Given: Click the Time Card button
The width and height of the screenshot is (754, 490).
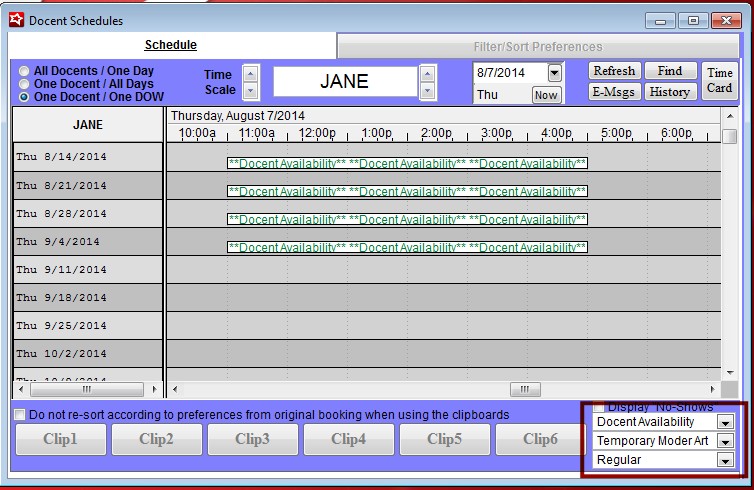Looking at the screenshot, I should pos(720,80).
